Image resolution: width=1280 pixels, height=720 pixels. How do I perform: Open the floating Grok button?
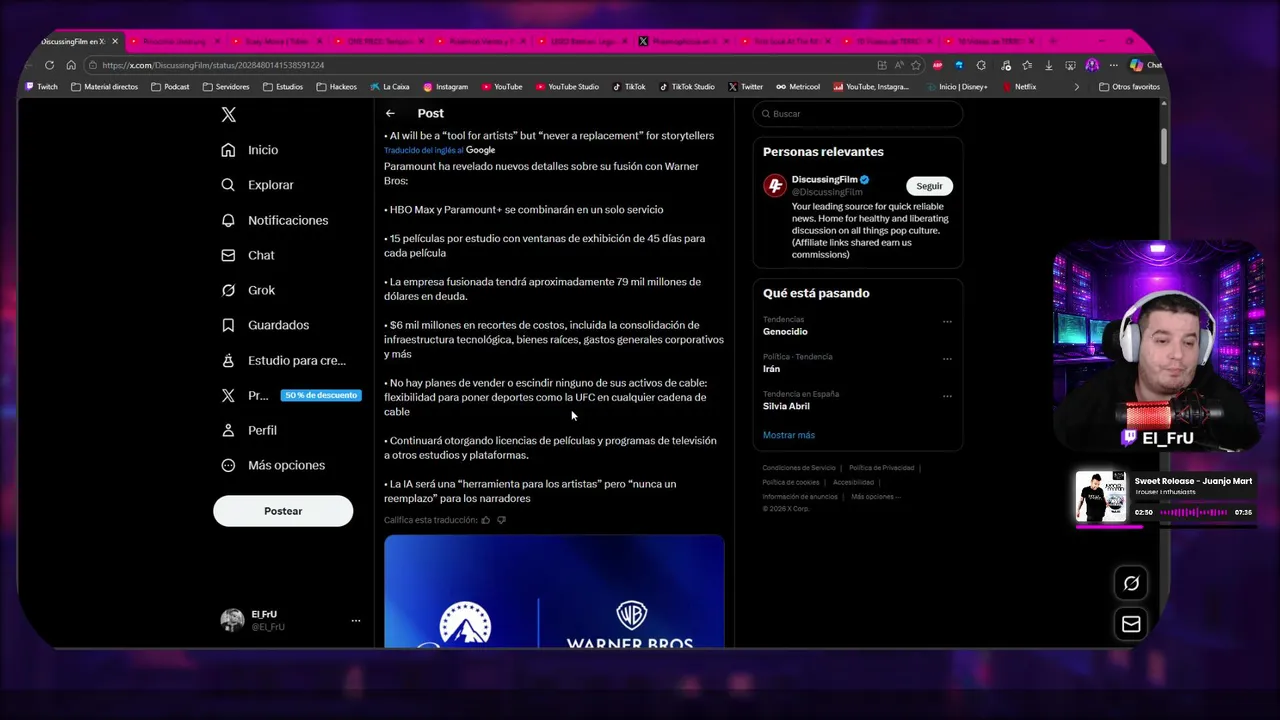click(1131, 583)
